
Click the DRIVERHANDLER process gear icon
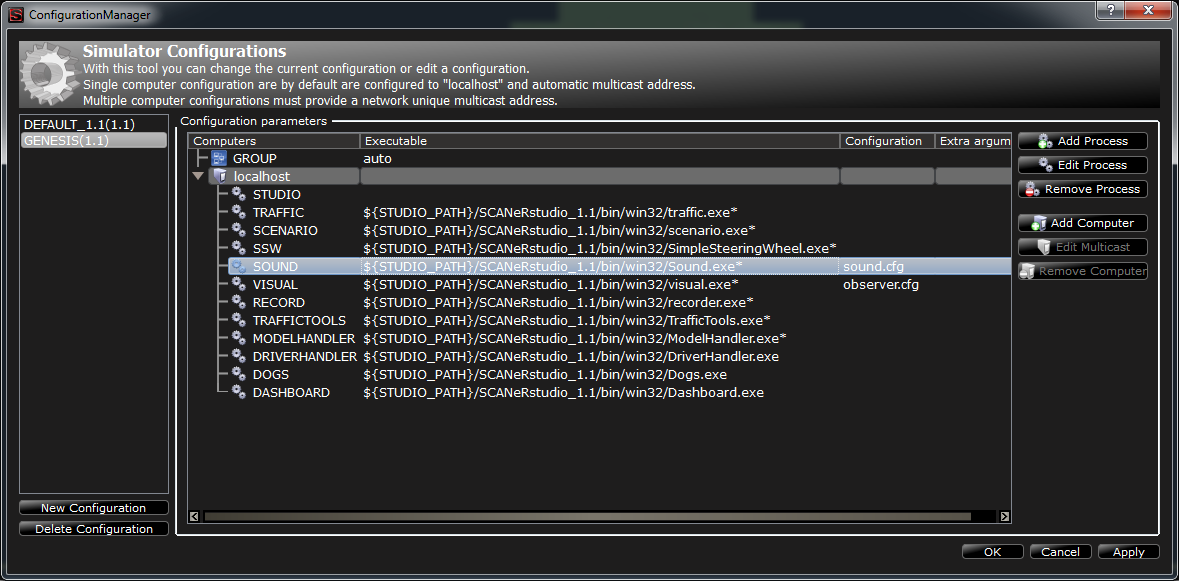(x=238, y=356)
